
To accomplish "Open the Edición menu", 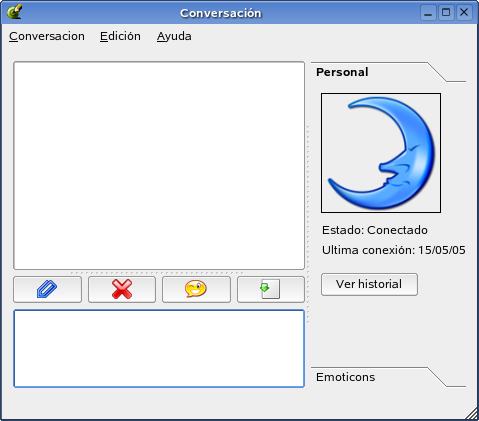I will [120, 36].
